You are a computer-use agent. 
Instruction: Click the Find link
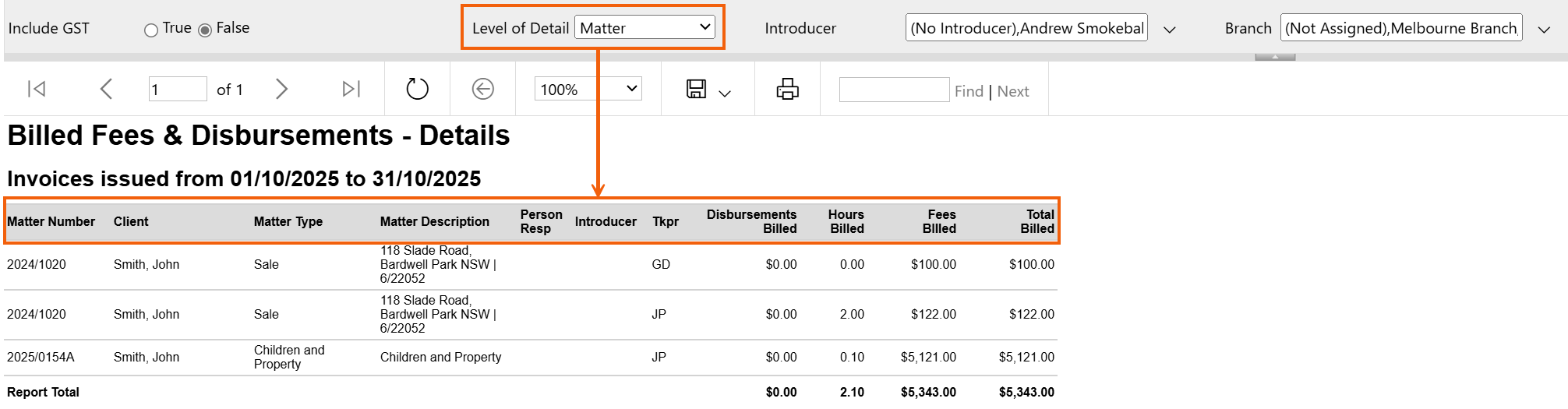coord(969,91)
